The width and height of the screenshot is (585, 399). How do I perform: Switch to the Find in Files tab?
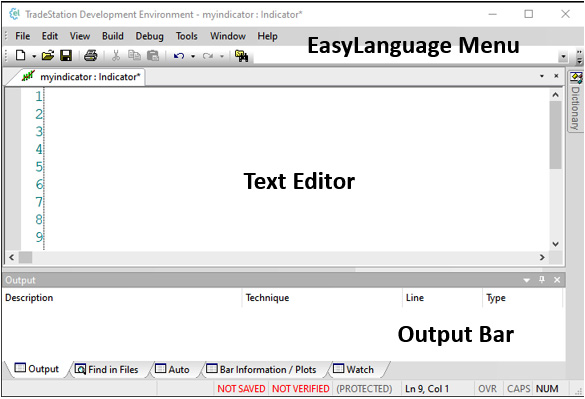click(x=106, y=370)
